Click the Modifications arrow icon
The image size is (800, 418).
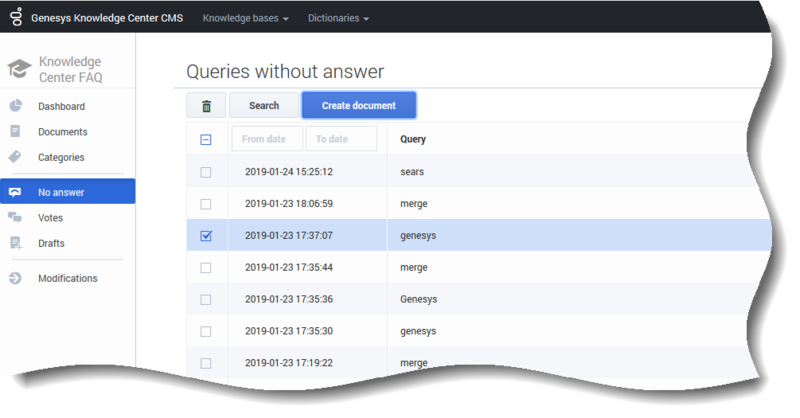click(x=16, y=278)
